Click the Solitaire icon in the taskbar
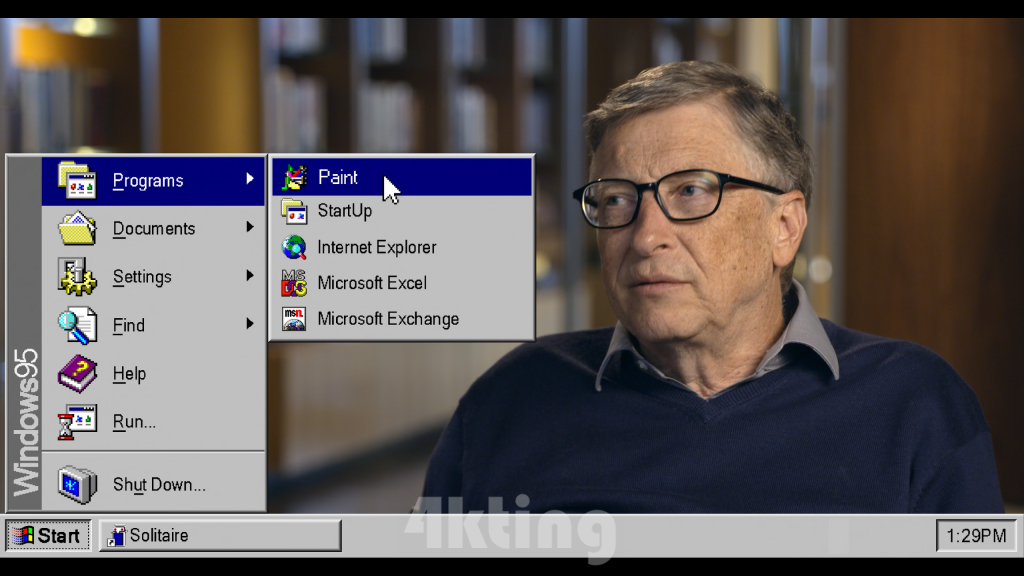Screen dimensions: 1024x576 pos(116,536)
